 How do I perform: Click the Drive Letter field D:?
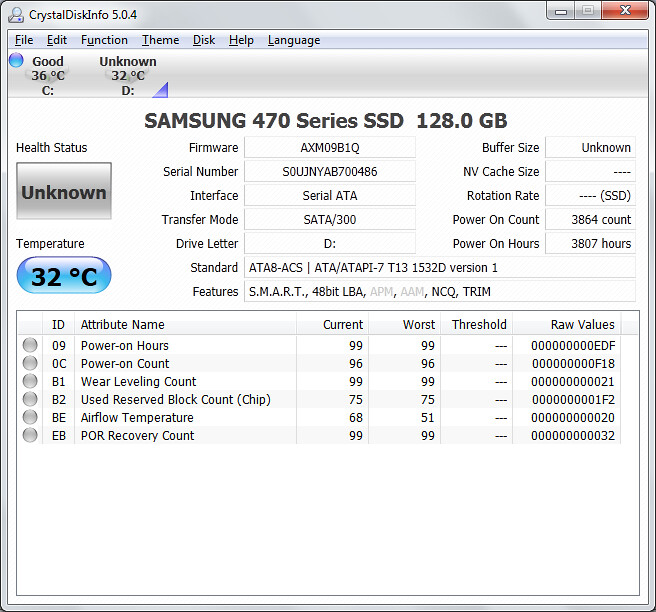[x=330, y=243]
